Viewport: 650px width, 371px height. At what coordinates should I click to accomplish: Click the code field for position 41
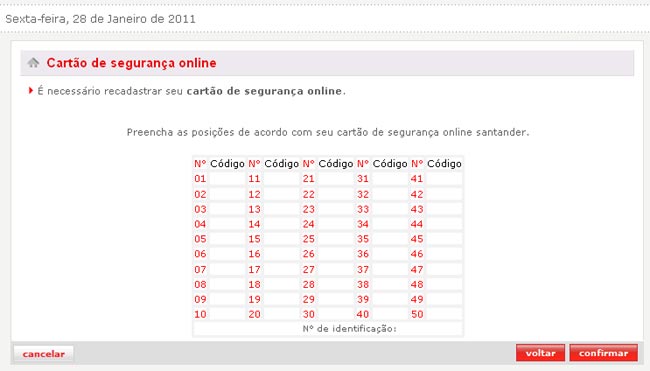[444, 179]
